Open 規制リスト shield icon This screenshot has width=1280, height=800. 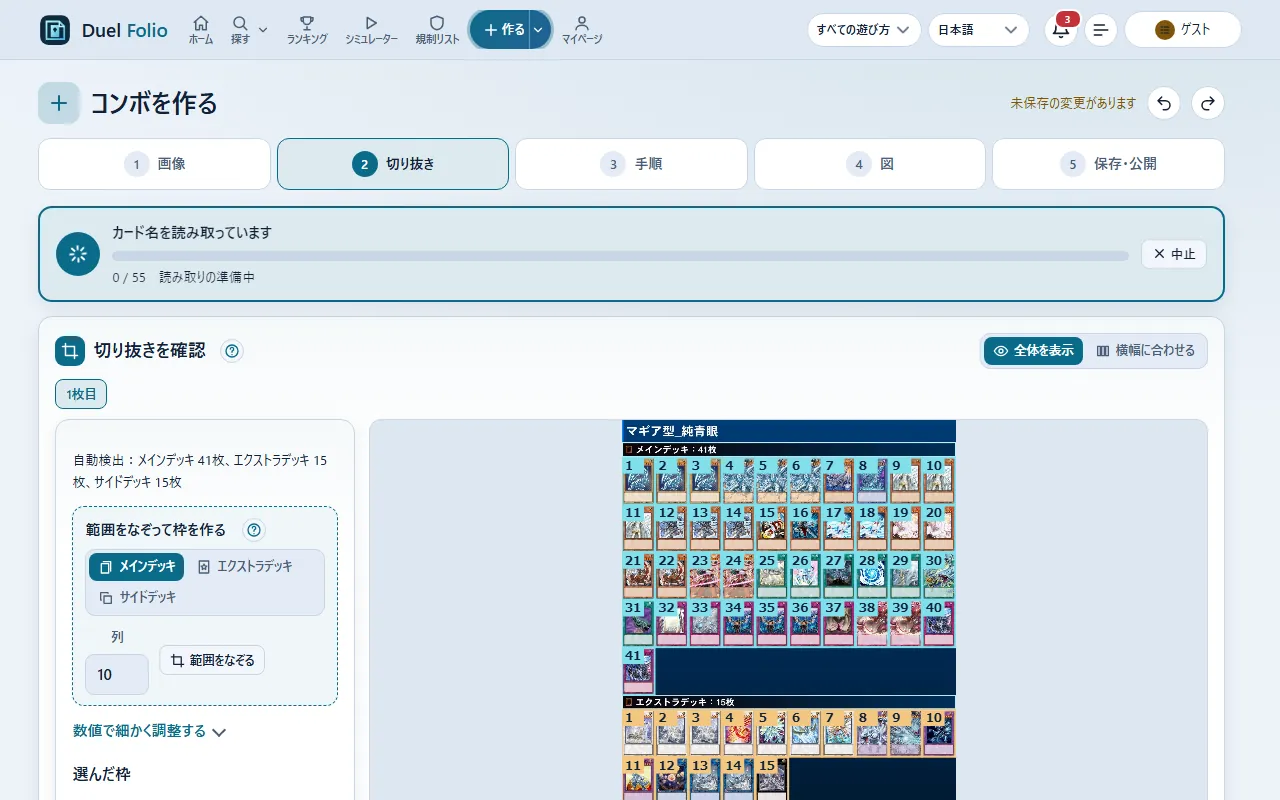point(437,23)
